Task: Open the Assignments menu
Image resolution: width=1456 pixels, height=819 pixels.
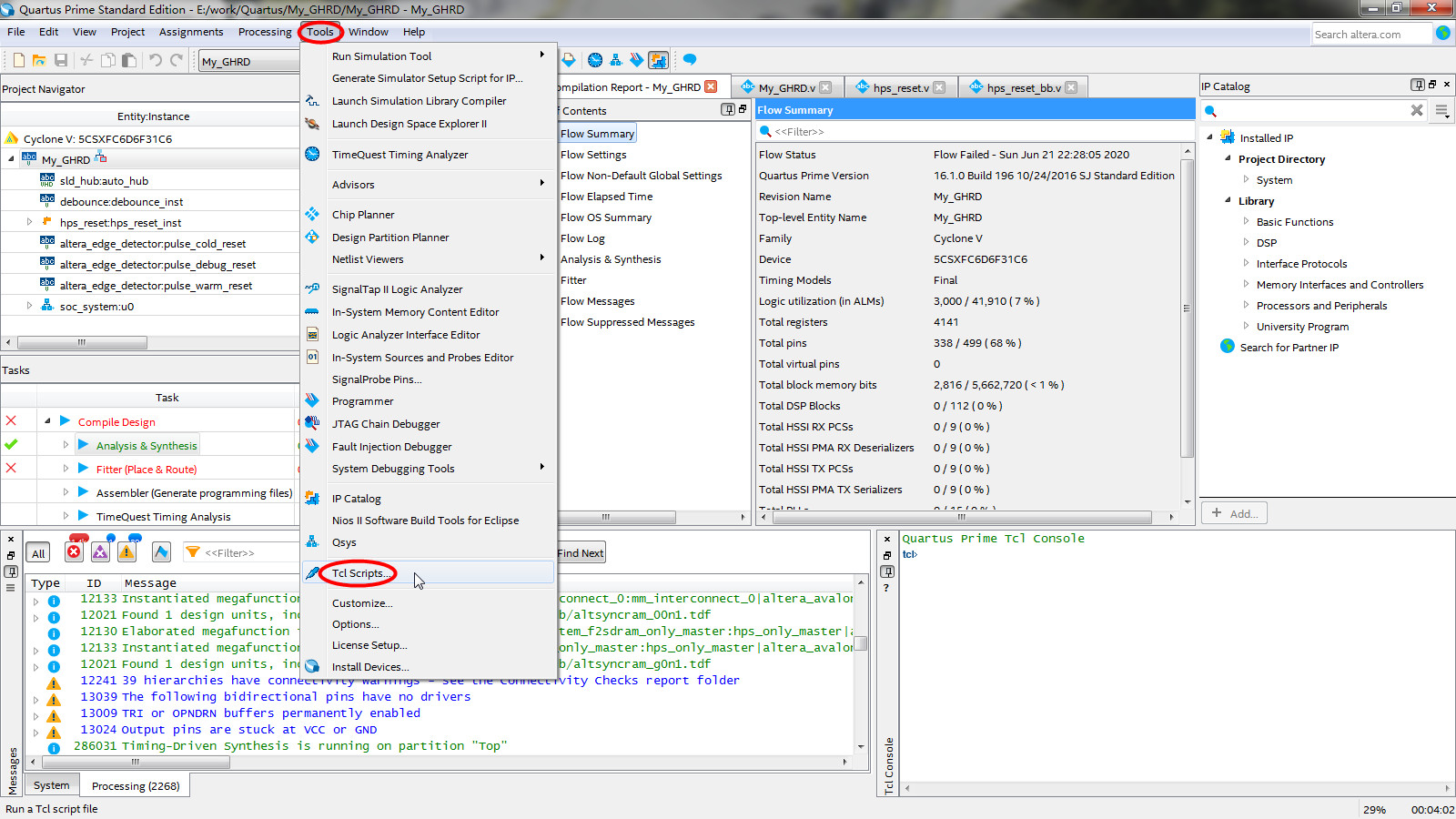Action: coord(191,32)
